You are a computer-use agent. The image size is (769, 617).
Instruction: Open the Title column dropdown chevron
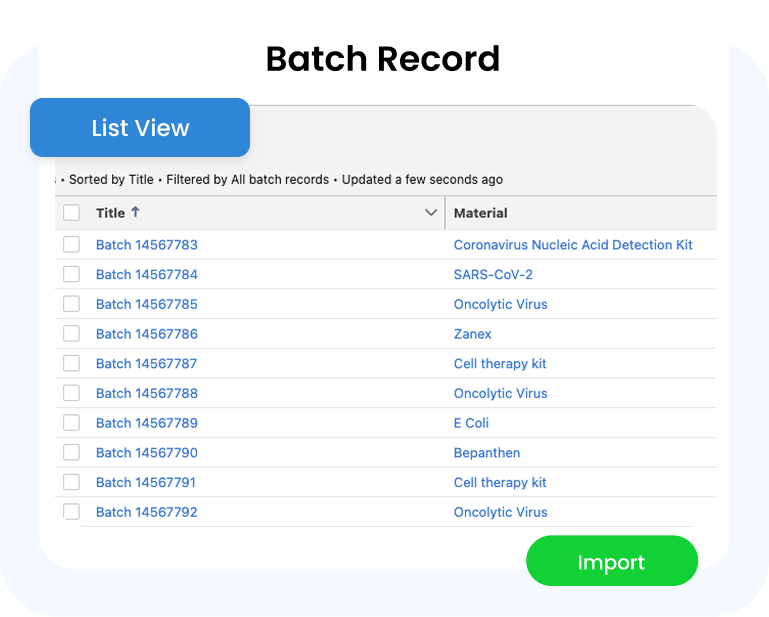click(x=431, y=213)
